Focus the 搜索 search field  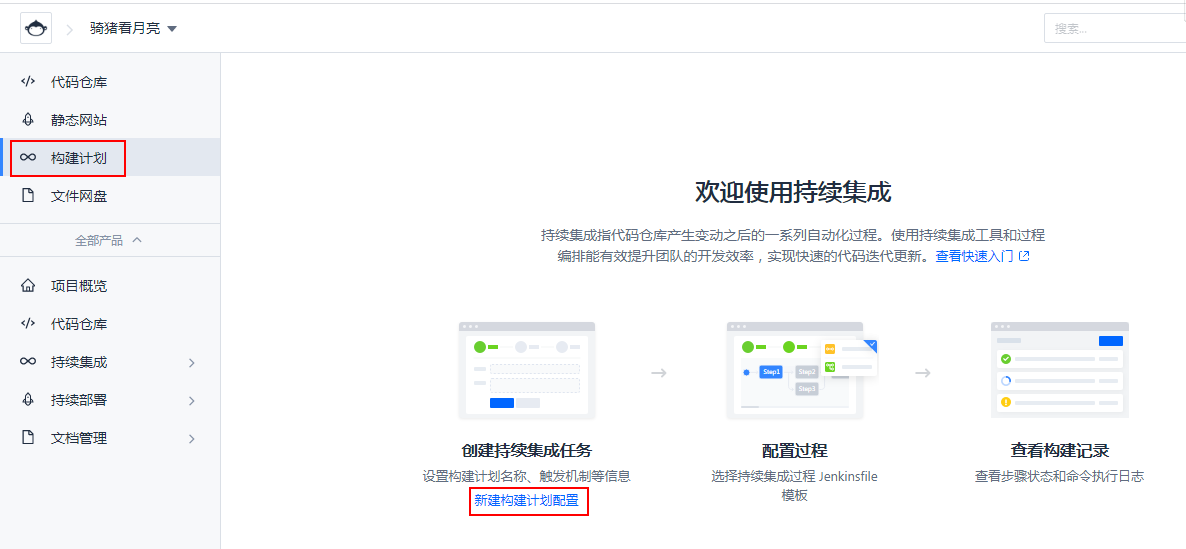[1115, 29]
